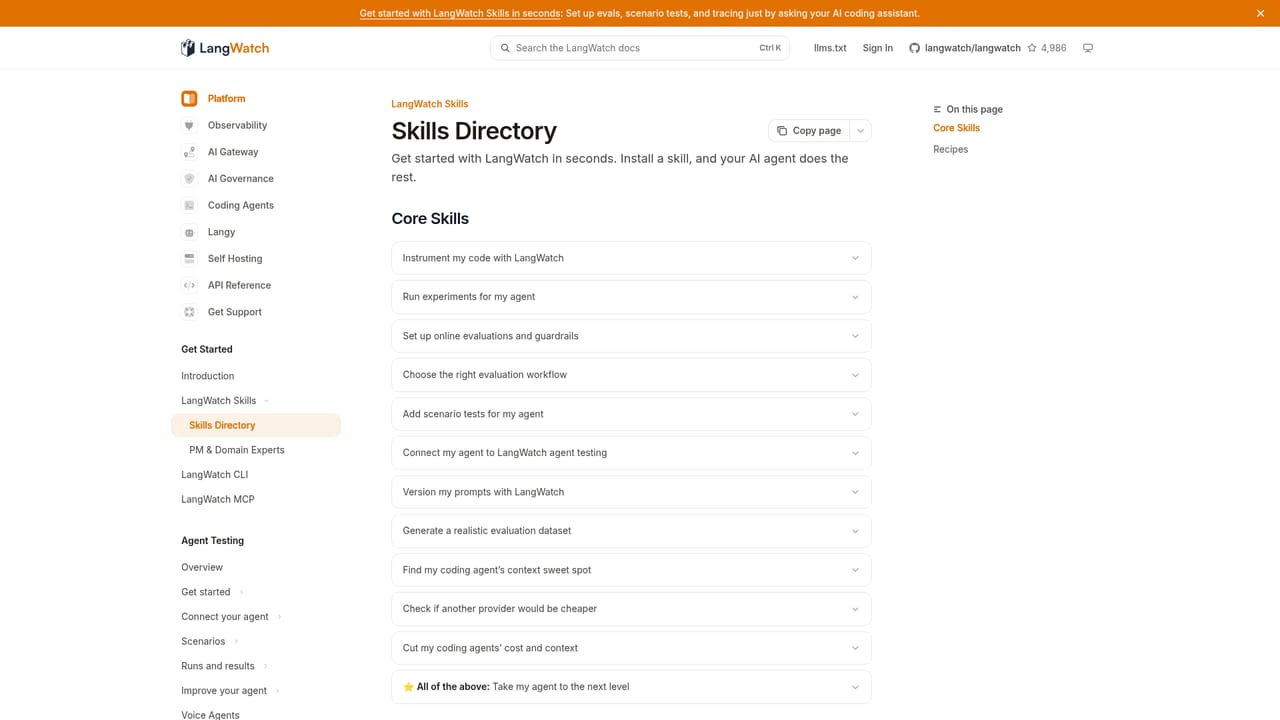Viewport: 1280px width, 720px height.
Task: Dismiss the orange announcement banner
Action: pos(1260,13)
